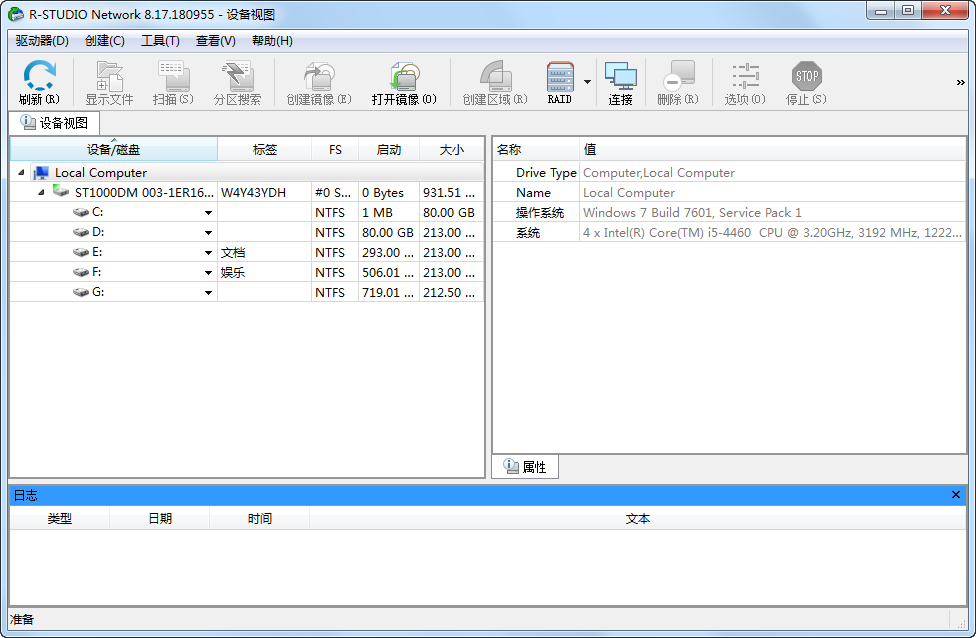
Task: Close the Log (日志) panel
Action: tap(956, 495)
